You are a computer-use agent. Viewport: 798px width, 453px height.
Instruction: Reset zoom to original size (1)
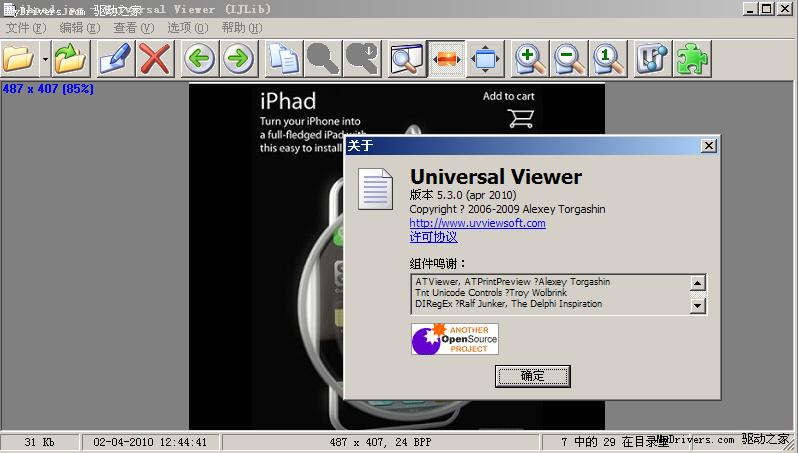pos(607,59)
